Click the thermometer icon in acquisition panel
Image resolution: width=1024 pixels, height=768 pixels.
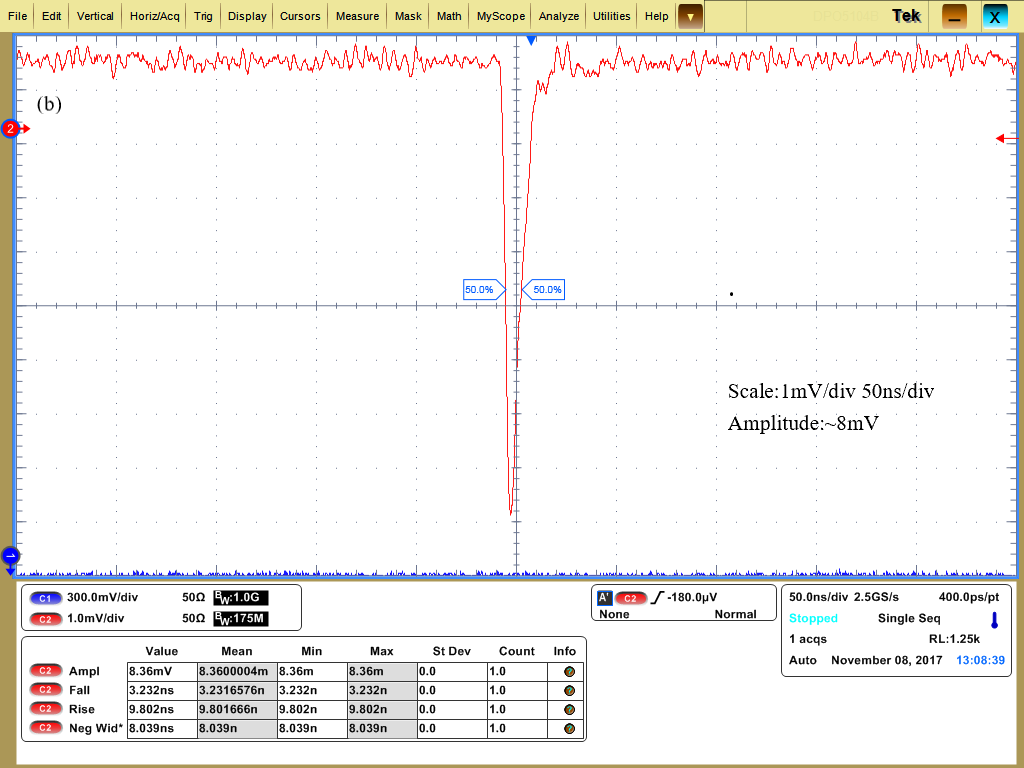(x=995, y=620)
